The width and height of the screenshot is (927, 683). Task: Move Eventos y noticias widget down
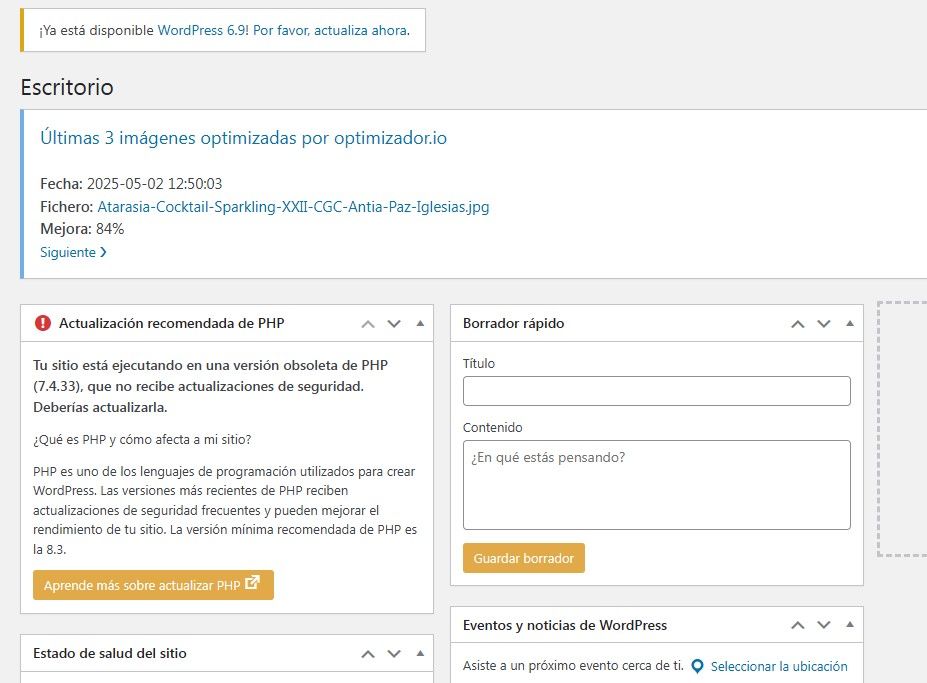click(824, 625)
